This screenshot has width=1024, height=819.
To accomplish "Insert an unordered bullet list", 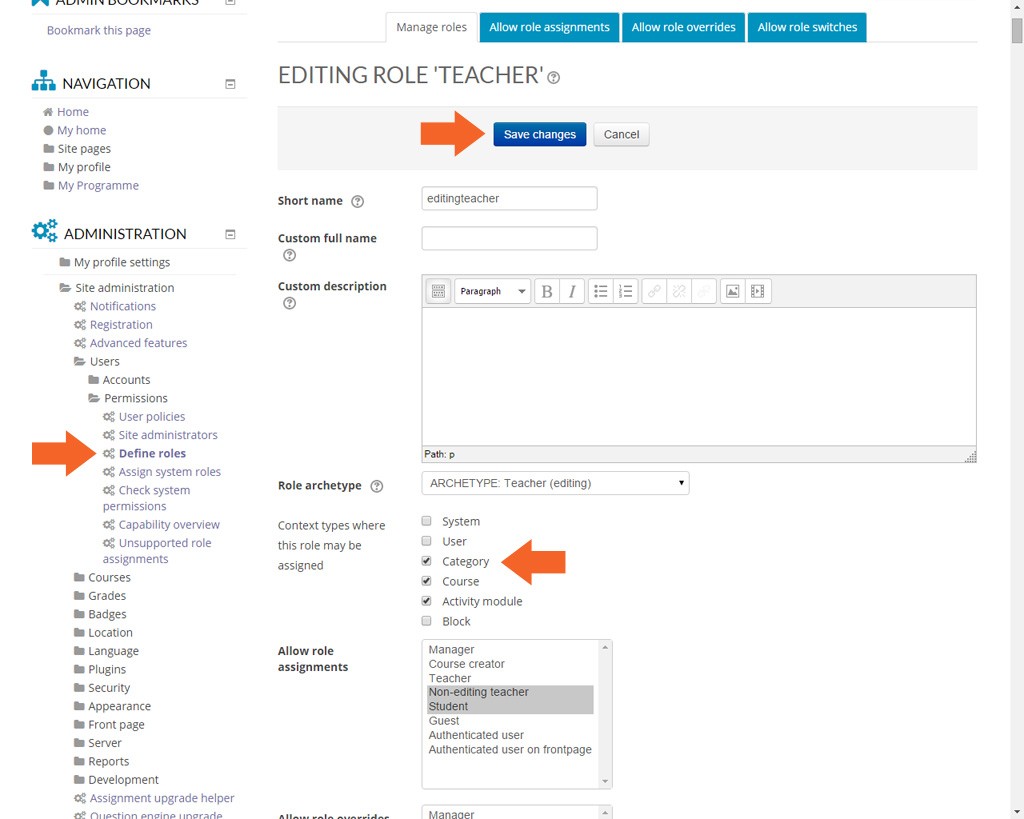I will tap(600, 291).
